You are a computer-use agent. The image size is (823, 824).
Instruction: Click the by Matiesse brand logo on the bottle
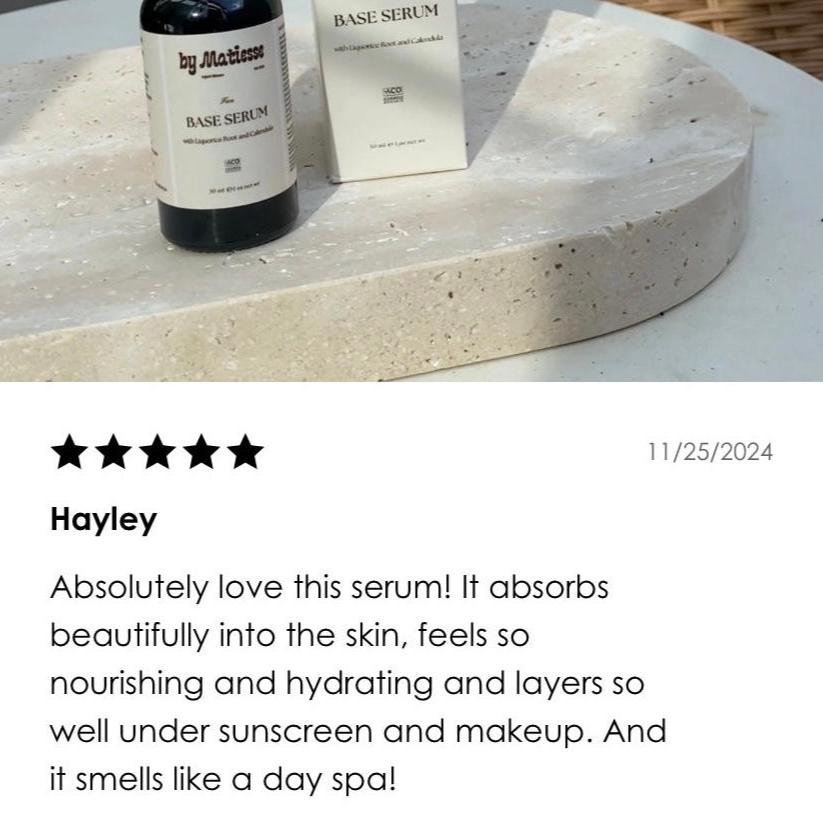click(x=221, y=57)
